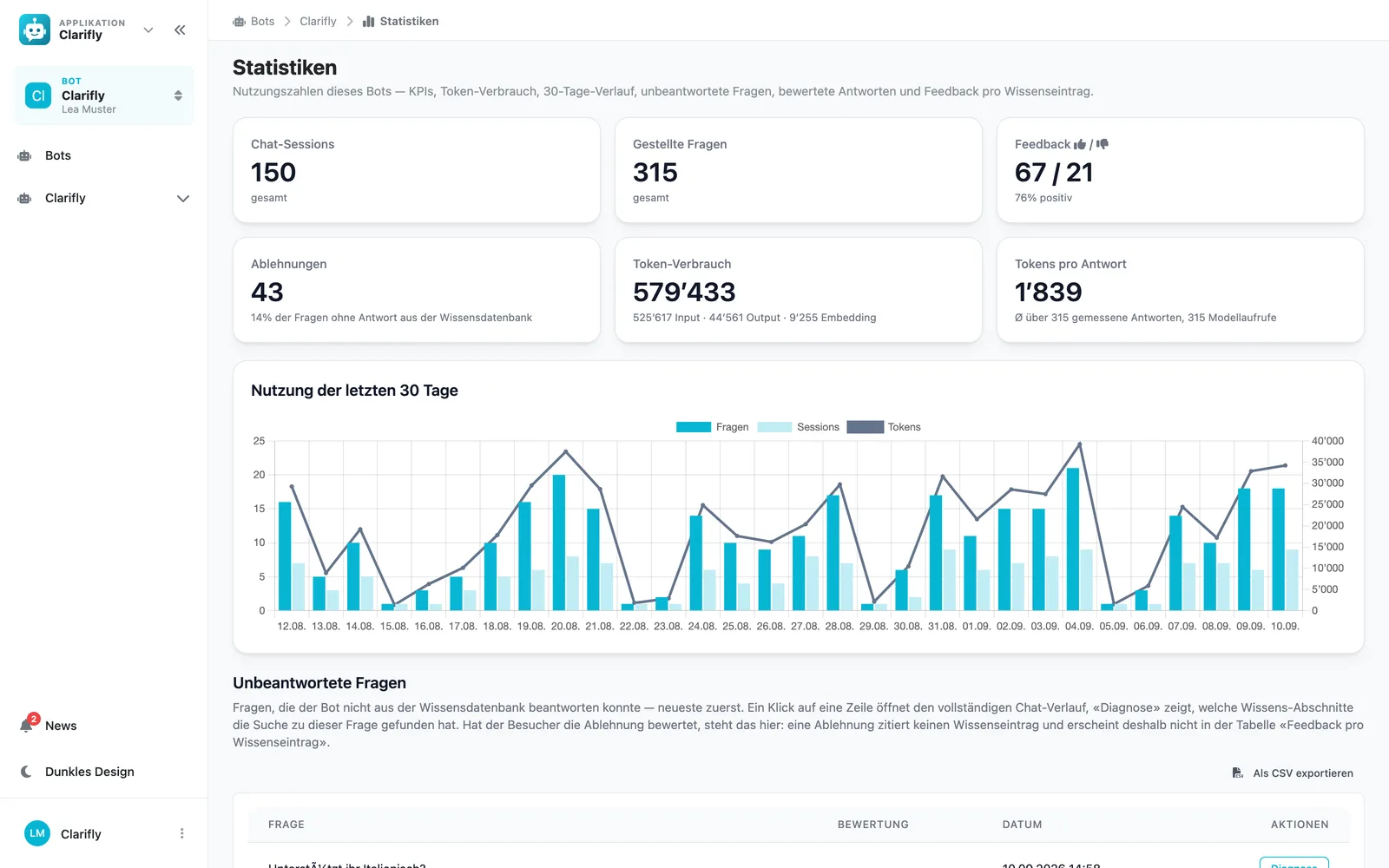Open Clarifly in the breadcrumb

(x=318, y=21)
